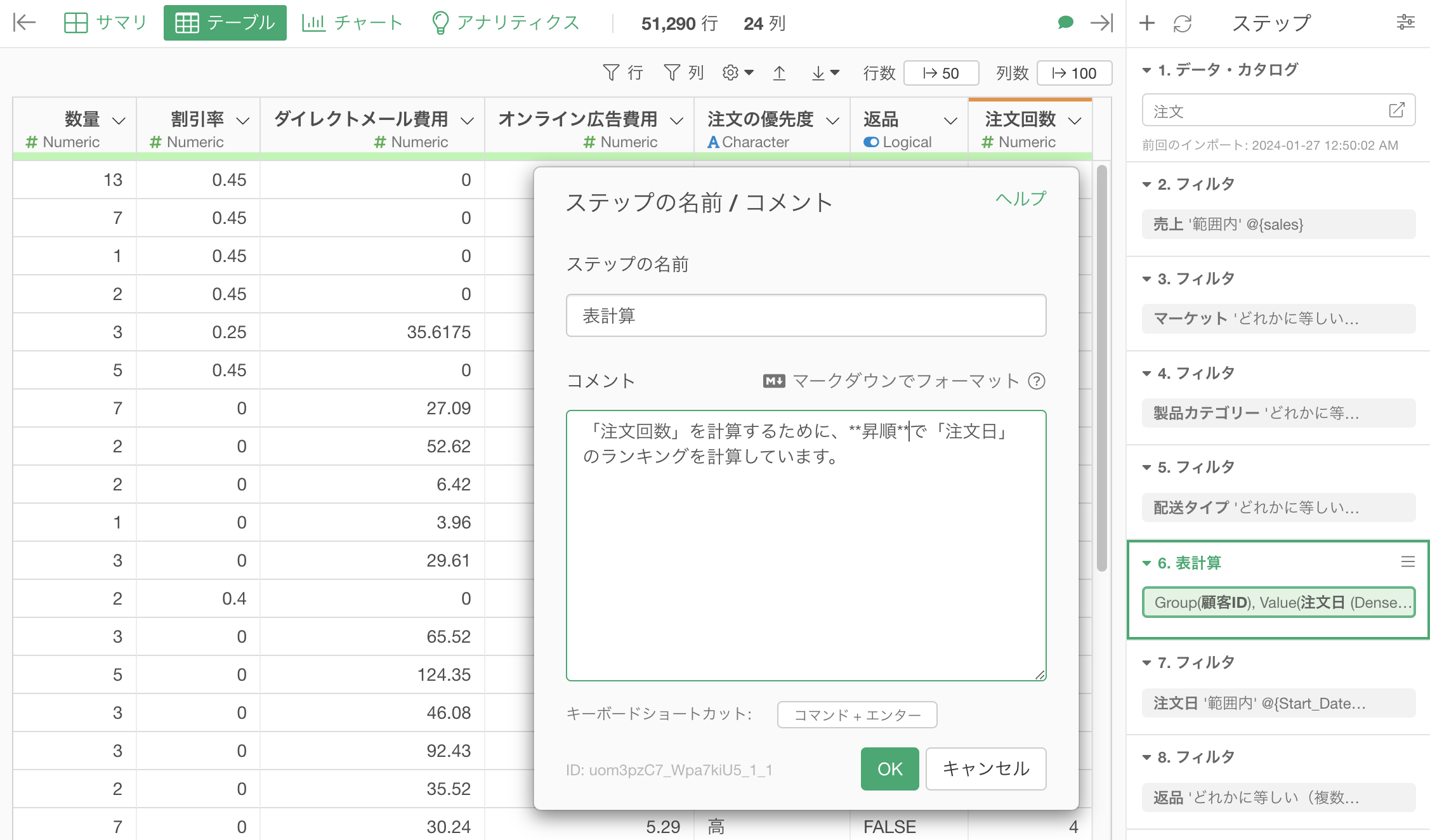Screen dimensions: 1430x840
Task: Select the 製品カテゴリー filter step
Action: coord(1278,413)
